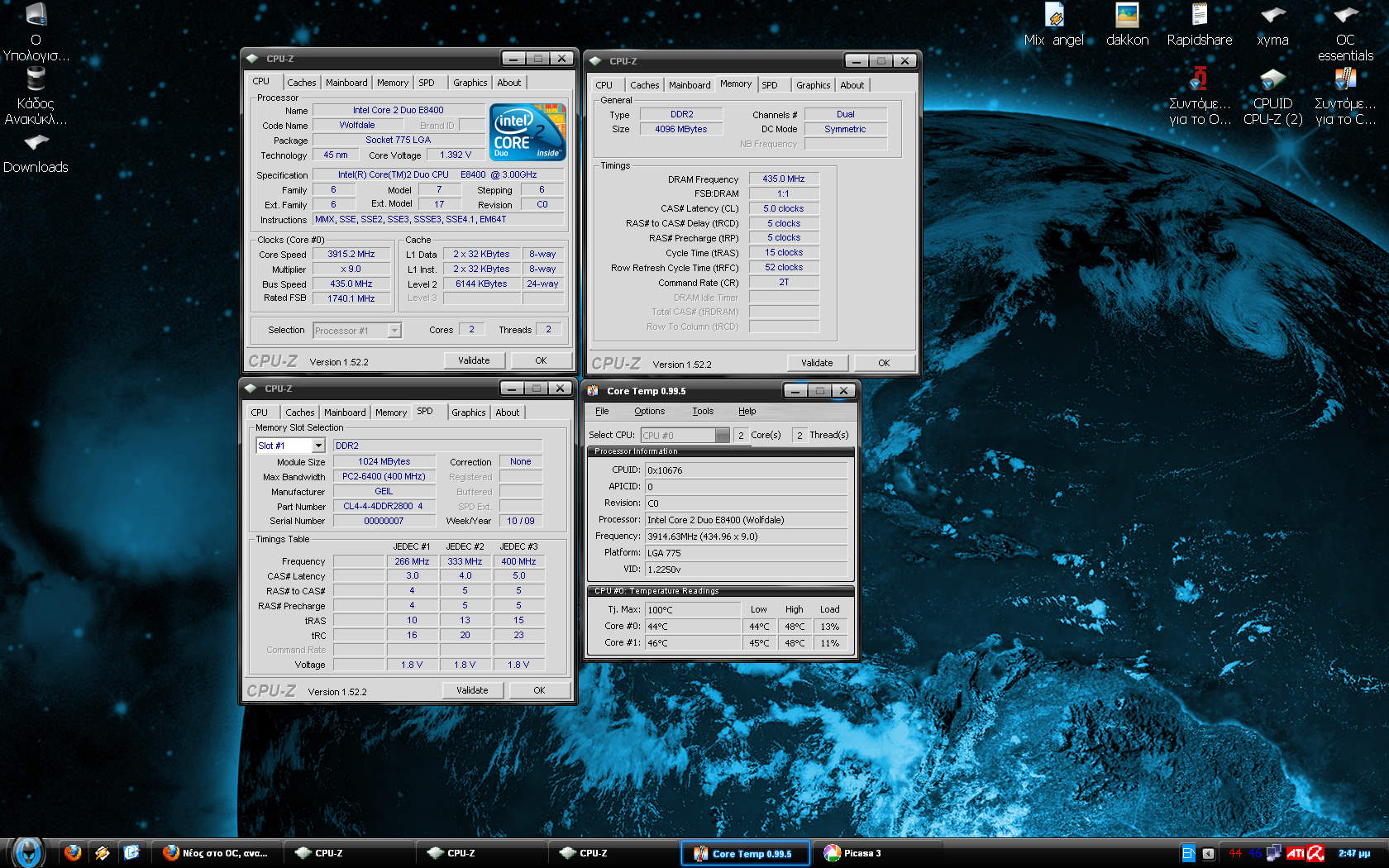Switch to Mainboard tab in the top-left CPU-Z window
1389x868 pixels.
(x=346, y=83)
